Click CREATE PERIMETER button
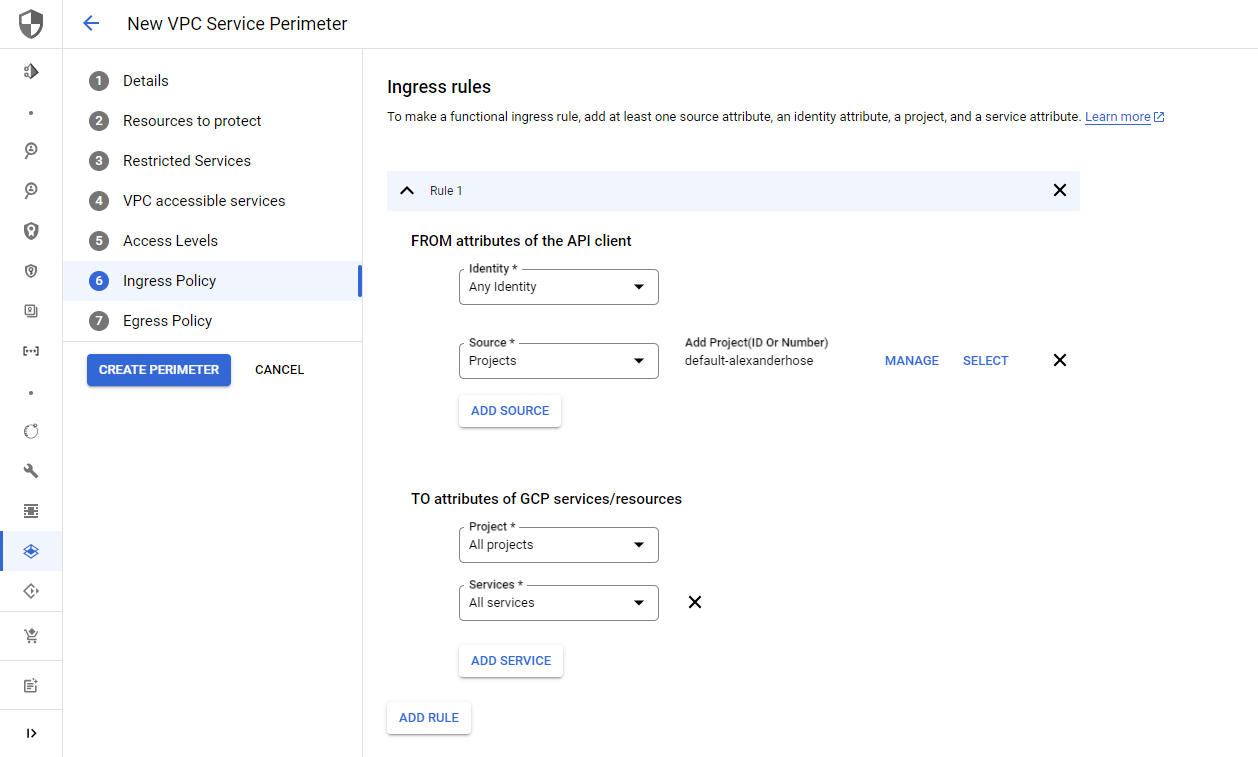 [159, 370]
